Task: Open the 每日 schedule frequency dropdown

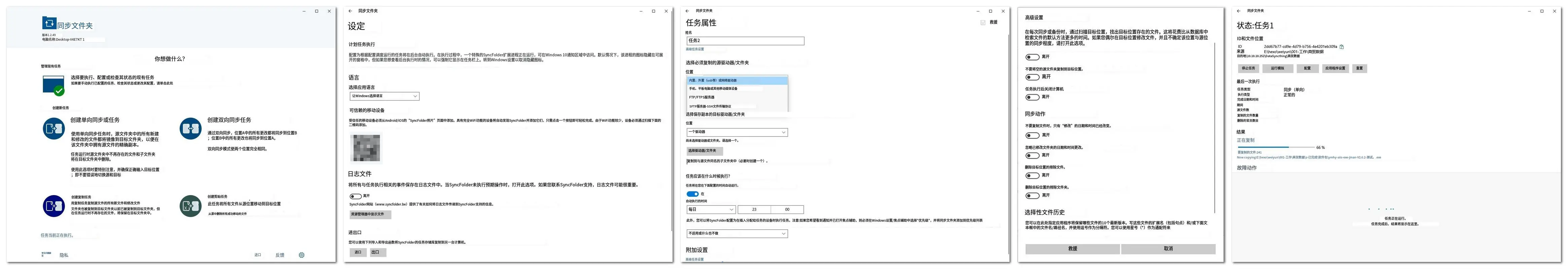Action: coord(711,209)
